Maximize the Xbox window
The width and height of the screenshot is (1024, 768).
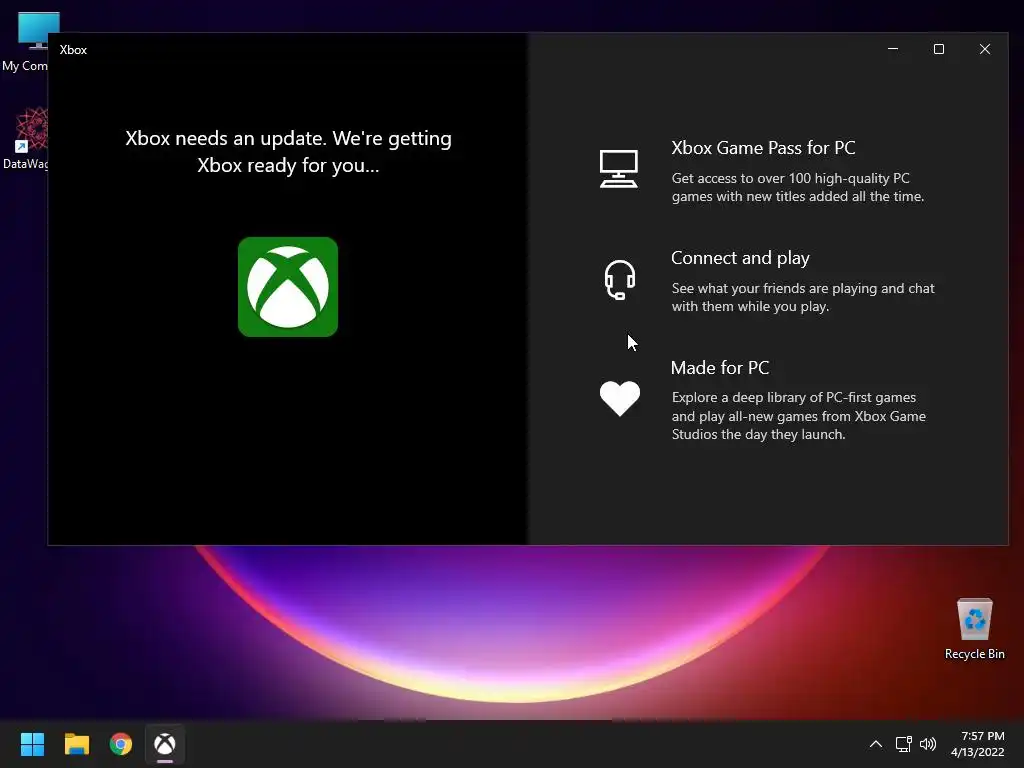pyautogui.click(x=938, y=49)
